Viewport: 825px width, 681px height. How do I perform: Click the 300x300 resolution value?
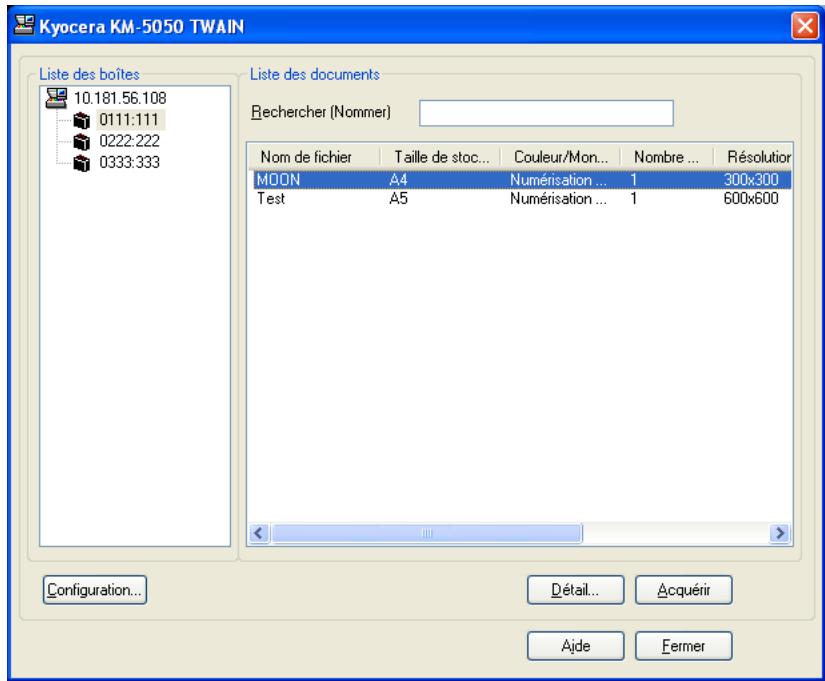tap(751, 180)
